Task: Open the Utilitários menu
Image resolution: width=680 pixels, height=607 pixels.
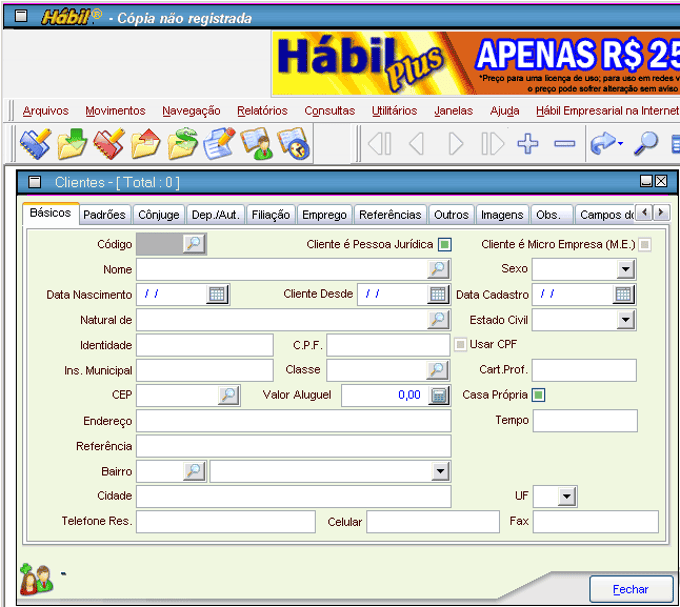Action: pos(394,111)
